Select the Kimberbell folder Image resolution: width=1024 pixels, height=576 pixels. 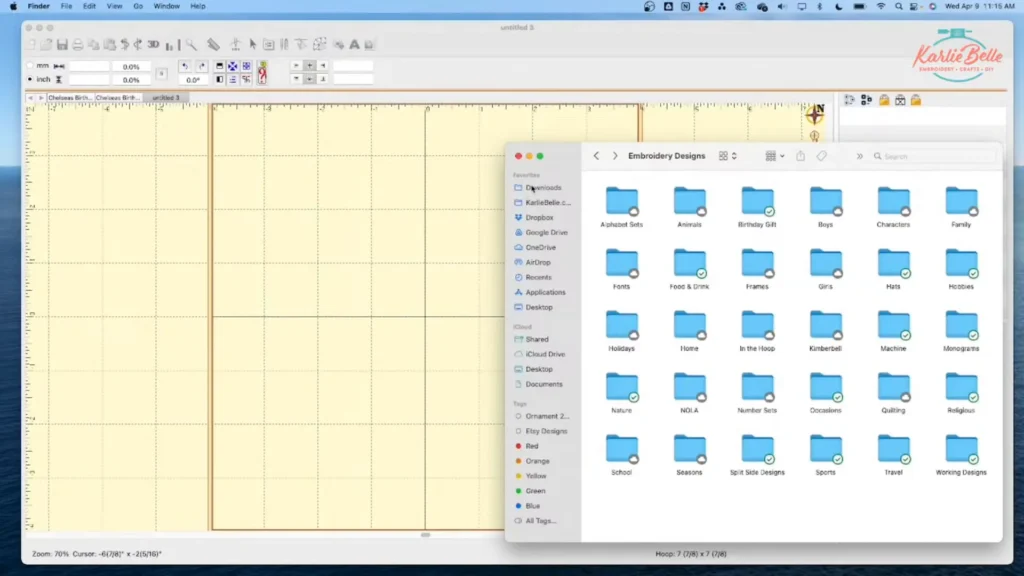(825, 331)
